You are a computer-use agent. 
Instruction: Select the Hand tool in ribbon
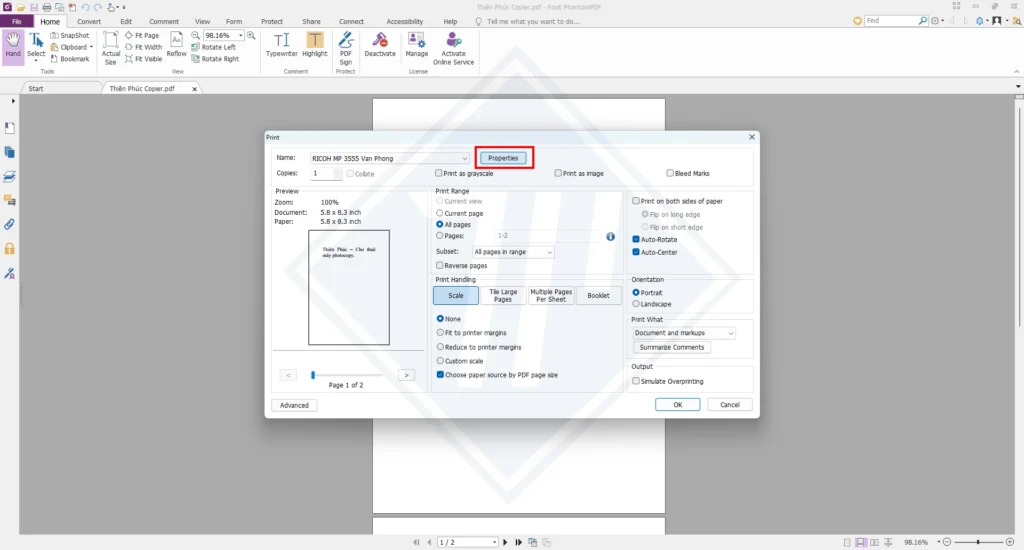[13, 45]
